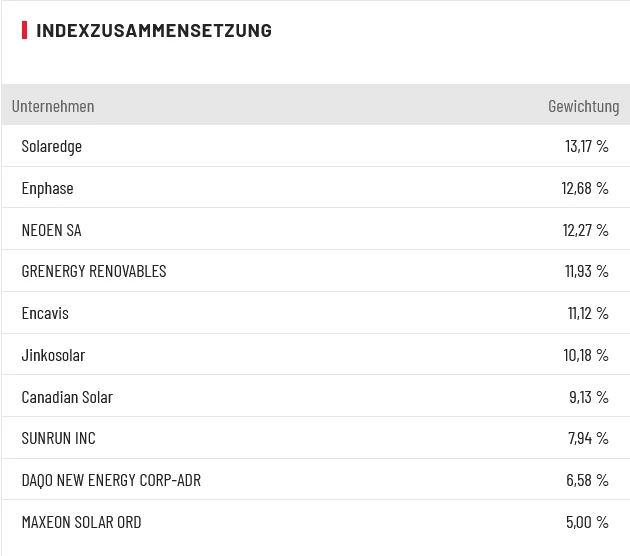
Task: Click the INDEXZUSAMMENSETZUNG heading
Action: click(154, 30)
